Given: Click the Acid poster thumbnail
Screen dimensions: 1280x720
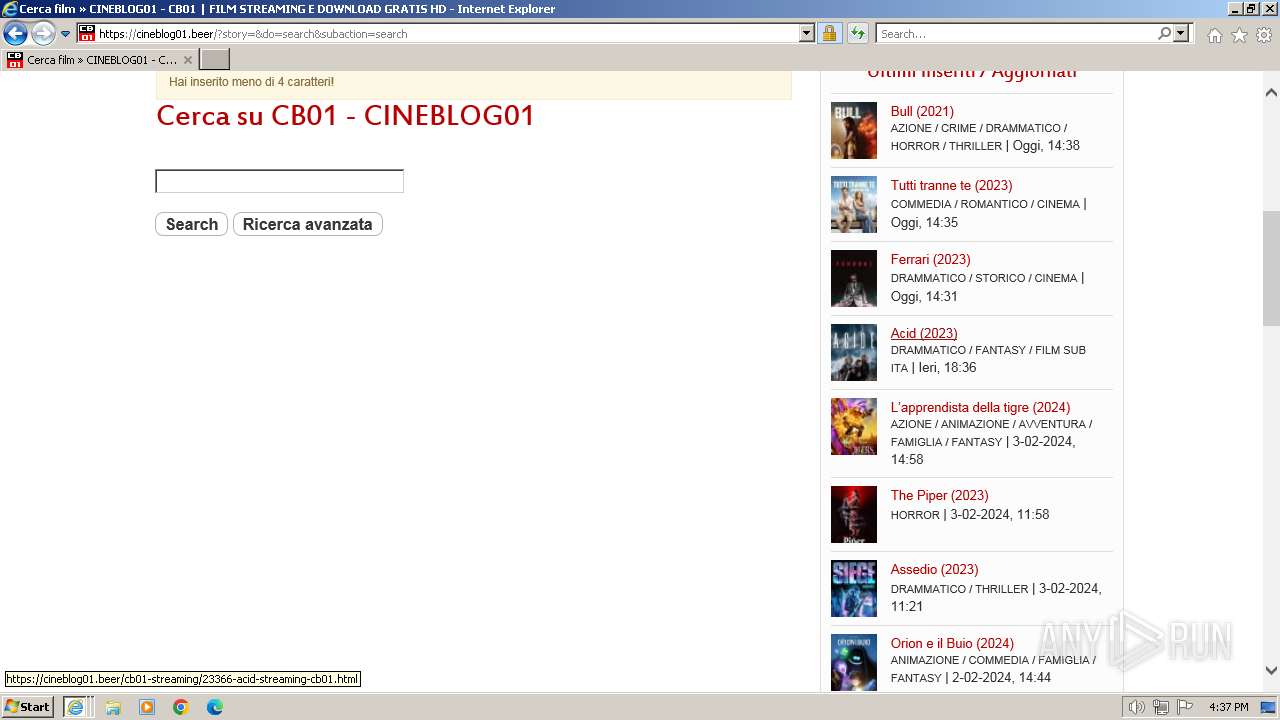Looking at the screenshot, I should [854, 352].
